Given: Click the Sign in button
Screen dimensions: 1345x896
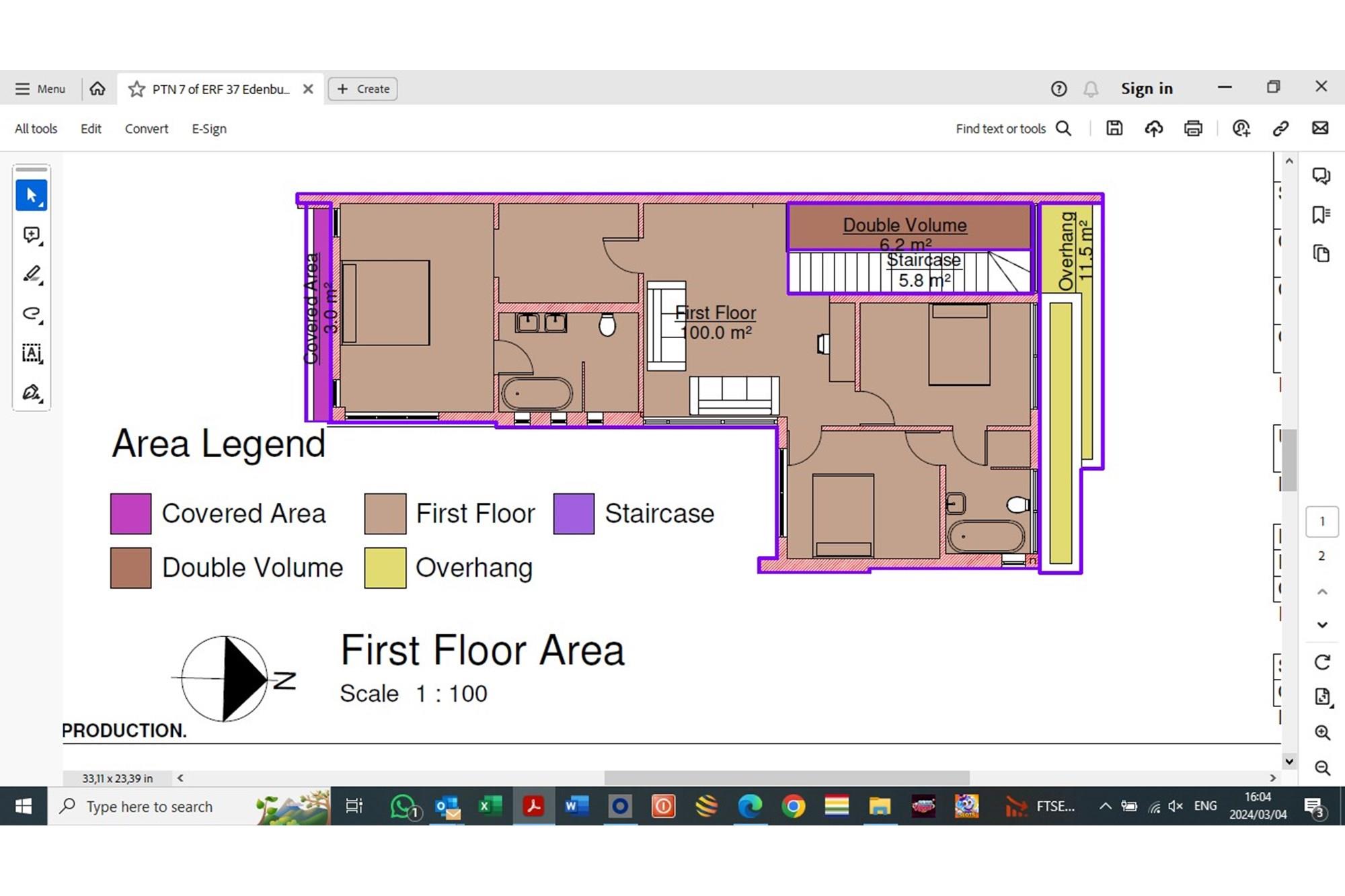Looking at the screenshot, I should pyautogui.click(x=1147, y=89).
